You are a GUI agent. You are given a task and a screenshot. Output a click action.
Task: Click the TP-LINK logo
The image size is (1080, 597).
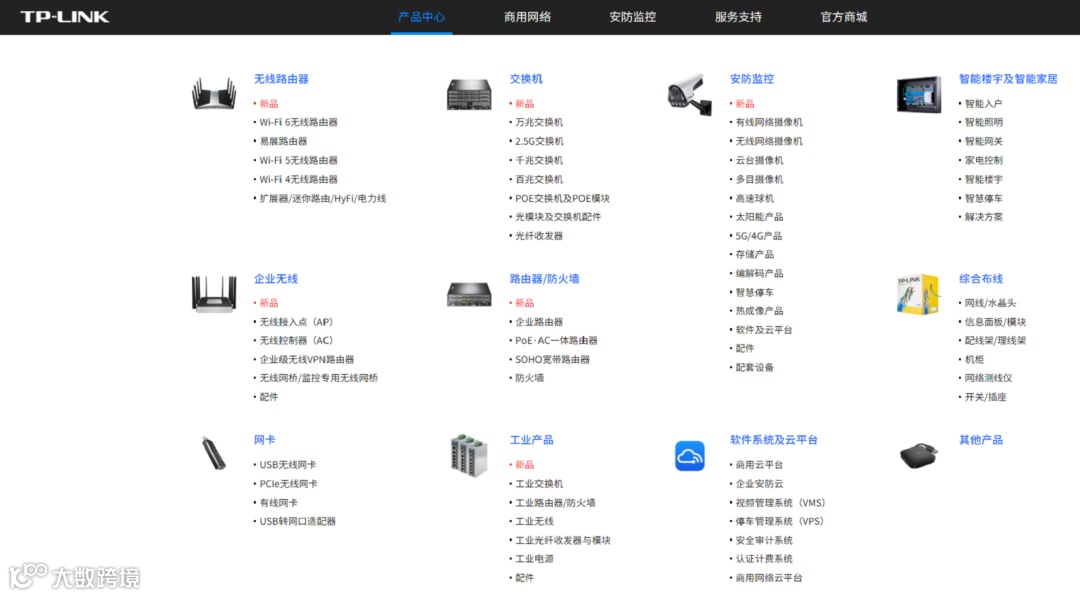click(64, 17)
